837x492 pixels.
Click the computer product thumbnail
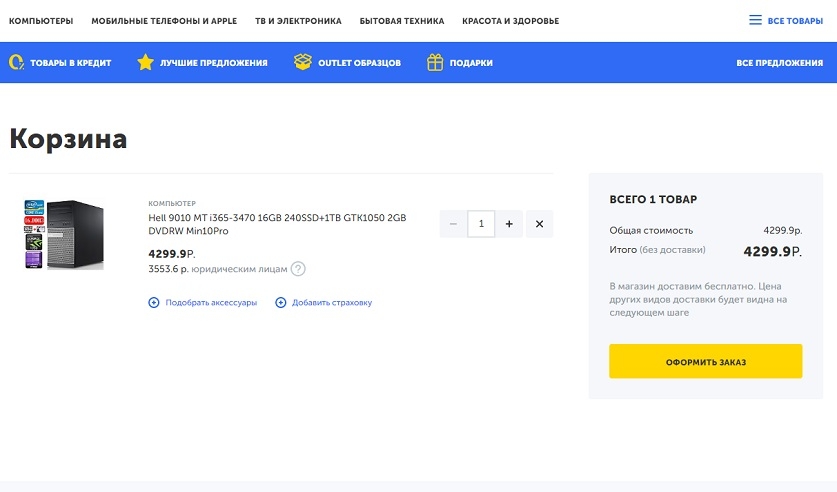[62, 233]
